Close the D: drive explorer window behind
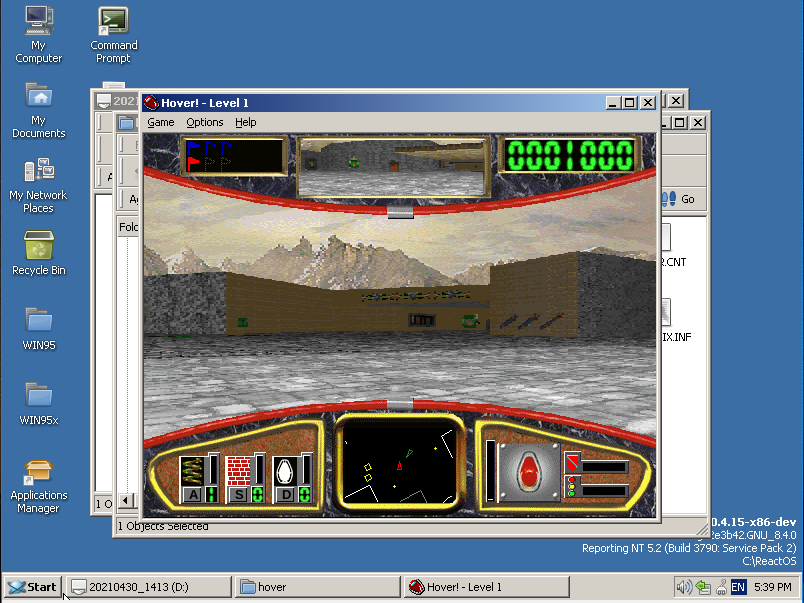This screenshot has height=603, width=804. [676, 101]
